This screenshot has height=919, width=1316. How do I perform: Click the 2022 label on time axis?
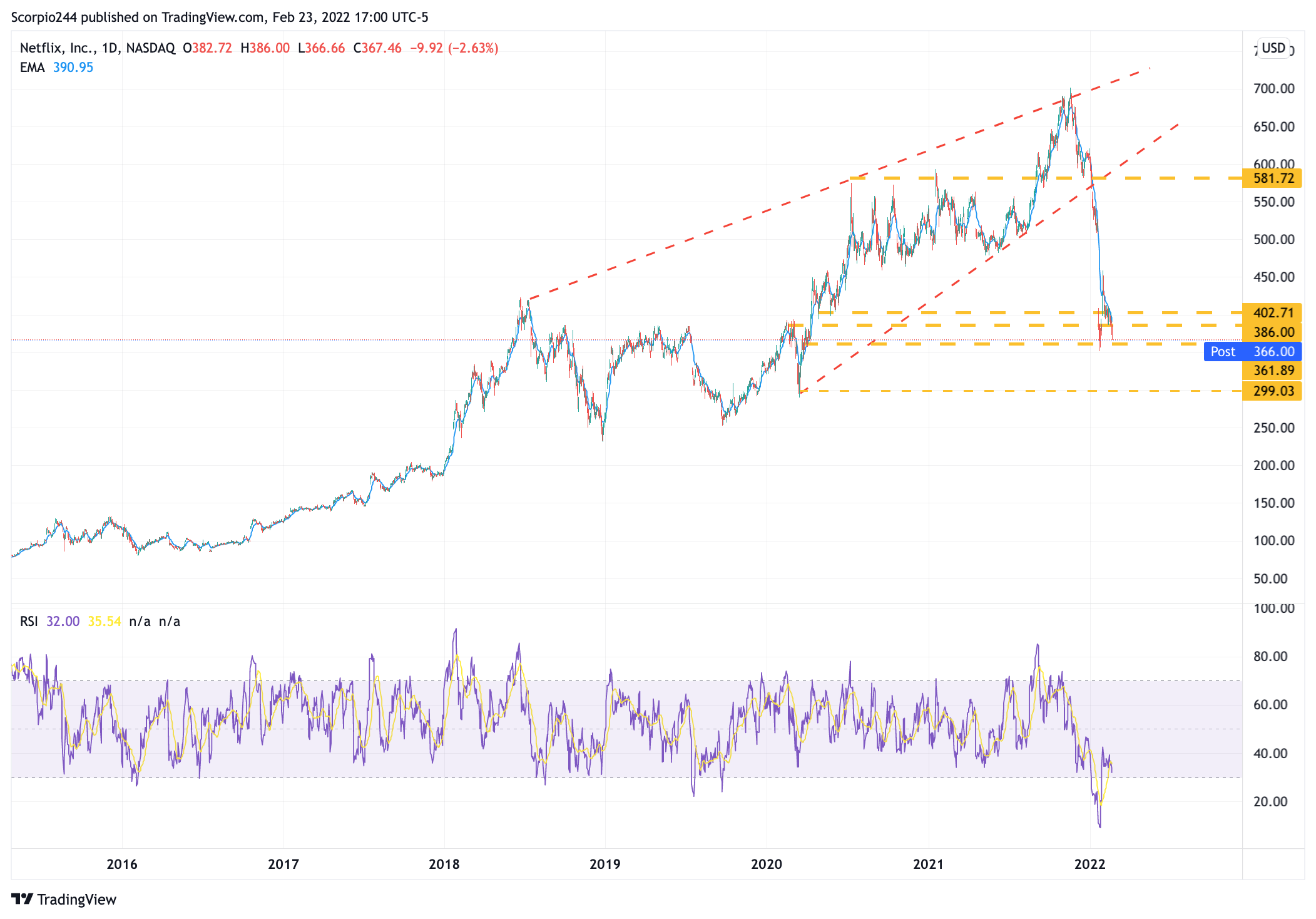[1089, 865]
